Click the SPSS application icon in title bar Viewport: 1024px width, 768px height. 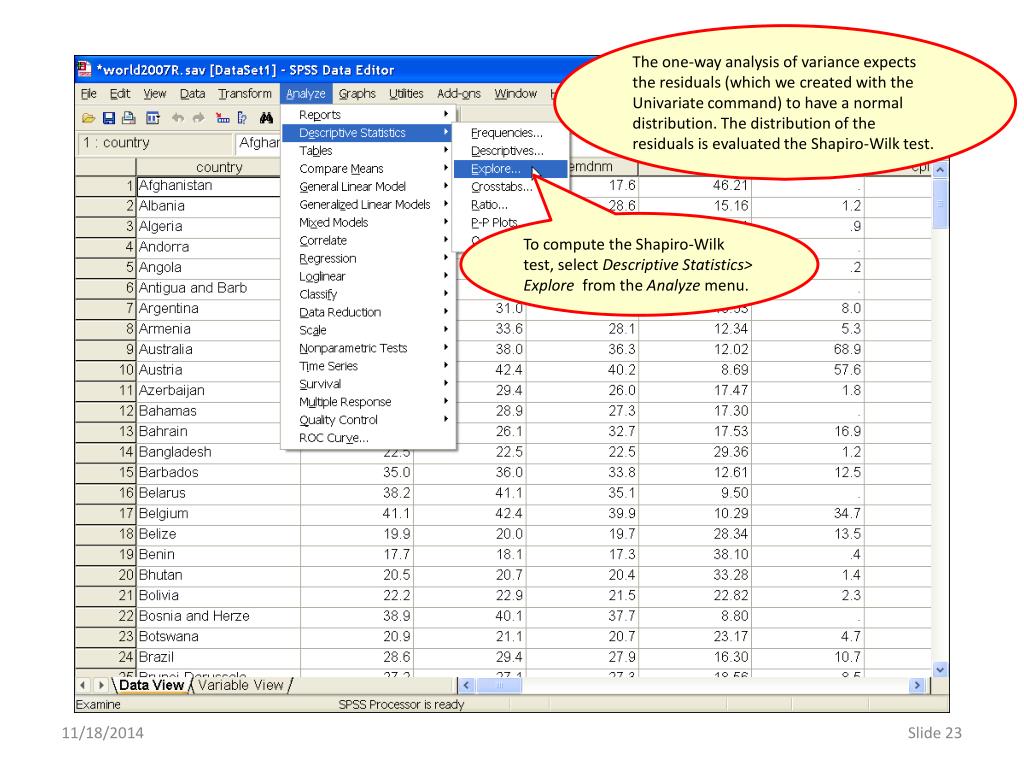(x=84, y=69)
